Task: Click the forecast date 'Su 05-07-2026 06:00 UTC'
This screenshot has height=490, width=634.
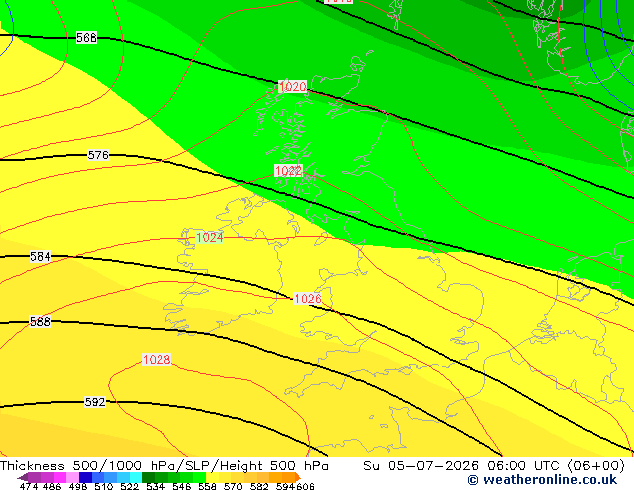Action: [x=461, y=466]
